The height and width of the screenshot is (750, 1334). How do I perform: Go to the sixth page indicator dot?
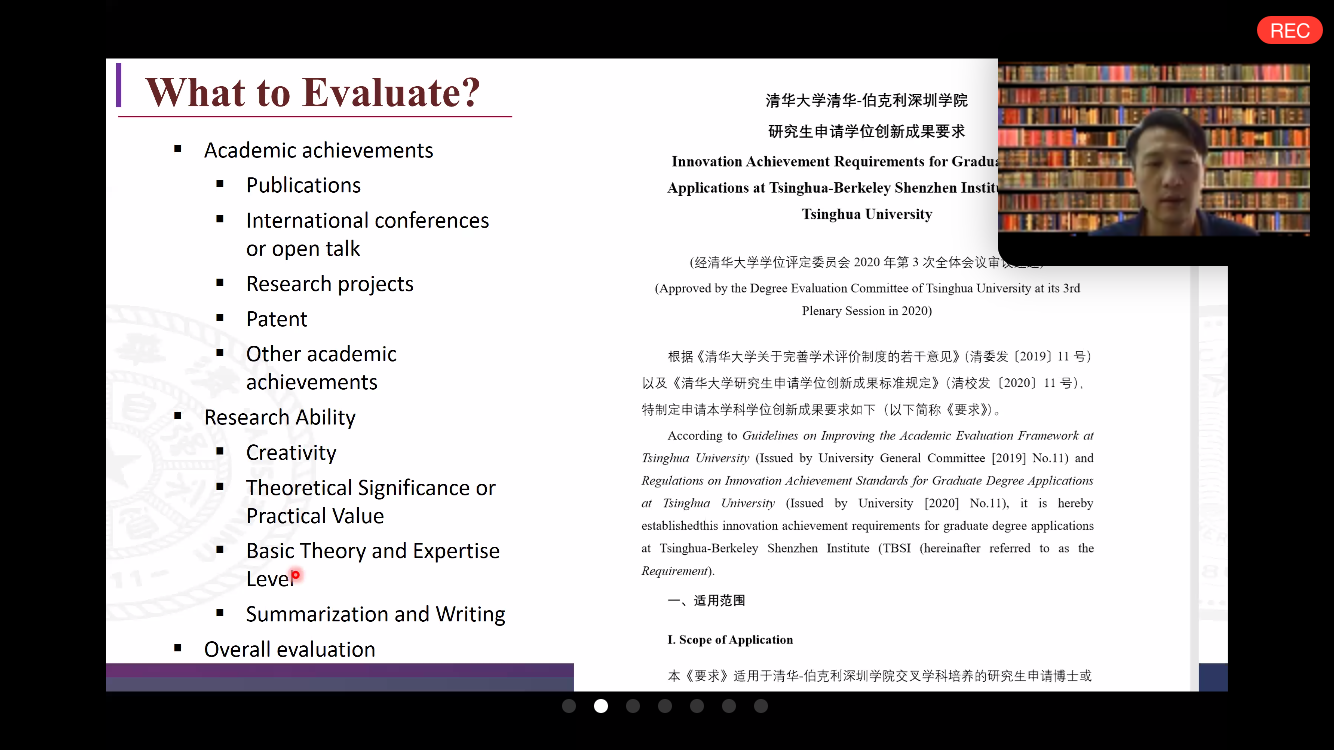[729, 706]
